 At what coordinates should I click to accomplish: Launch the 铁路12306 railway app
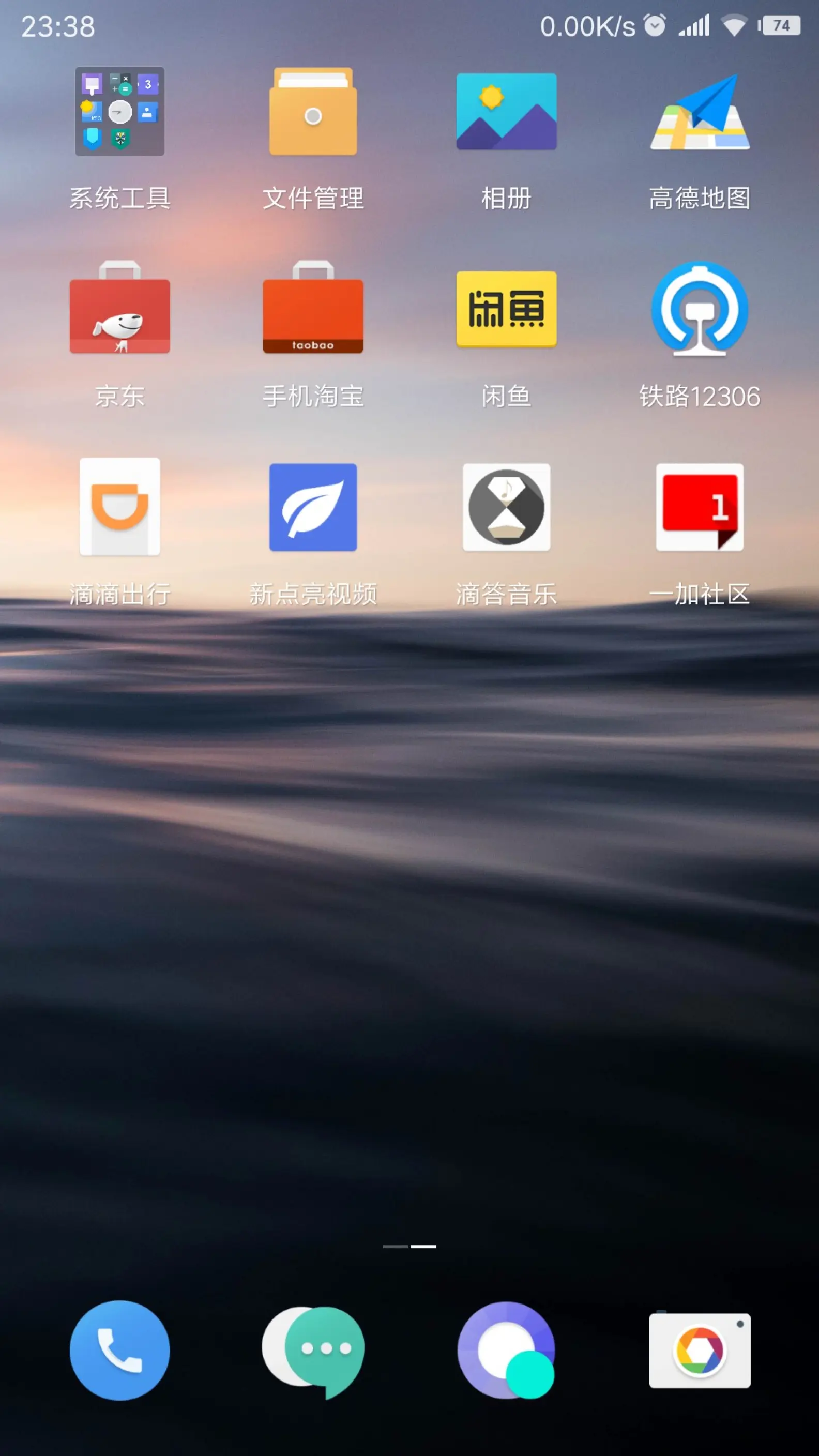click(700, 309)
